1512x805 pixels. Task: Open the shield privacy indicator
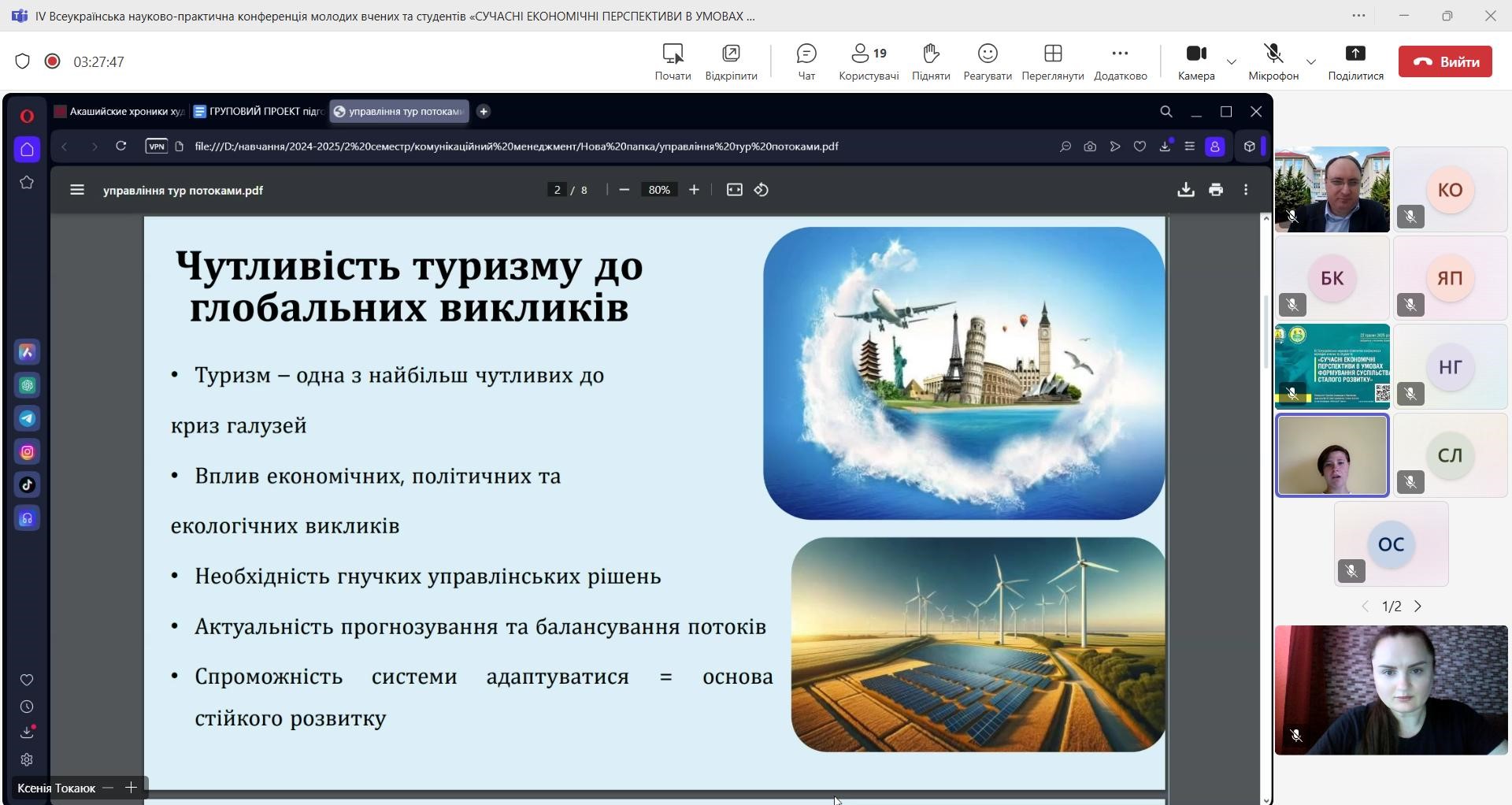coord(22,61)
